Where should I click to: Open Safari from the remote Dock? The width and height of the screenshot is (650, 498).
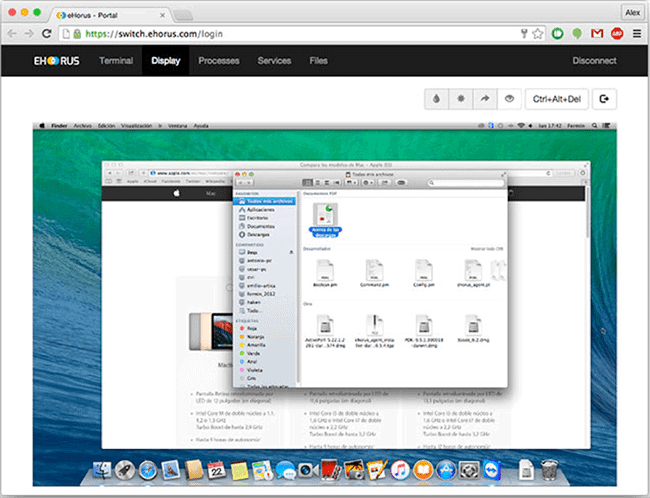pos(148,471)
